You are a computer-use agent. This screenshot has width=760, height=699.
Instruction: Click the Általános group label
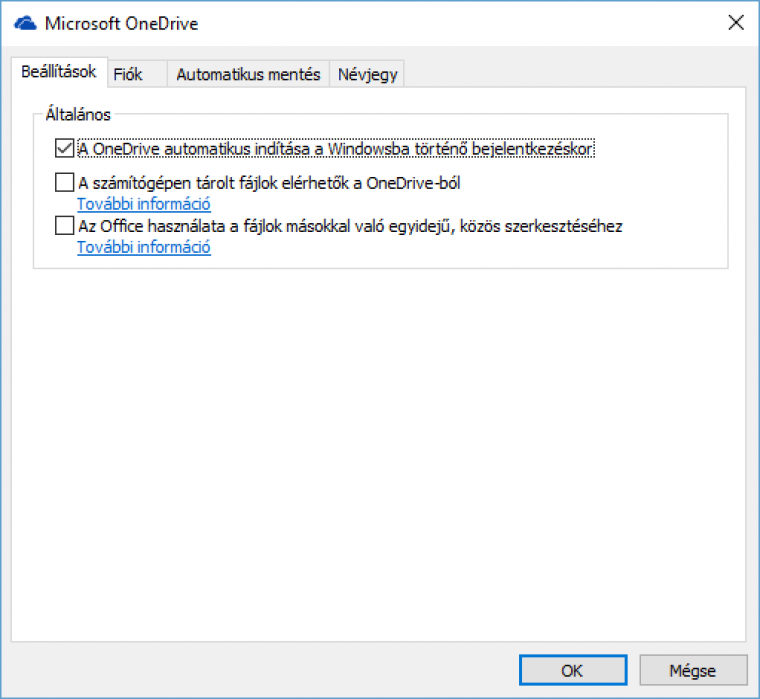click(x=78, y=114)
